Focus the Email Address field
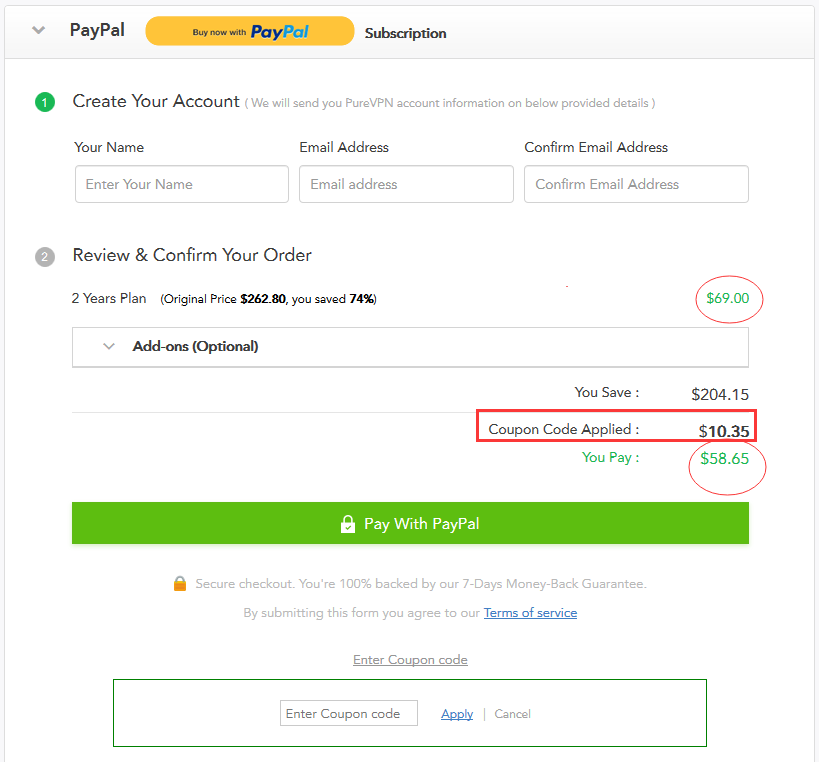 (x=406, y=184)
